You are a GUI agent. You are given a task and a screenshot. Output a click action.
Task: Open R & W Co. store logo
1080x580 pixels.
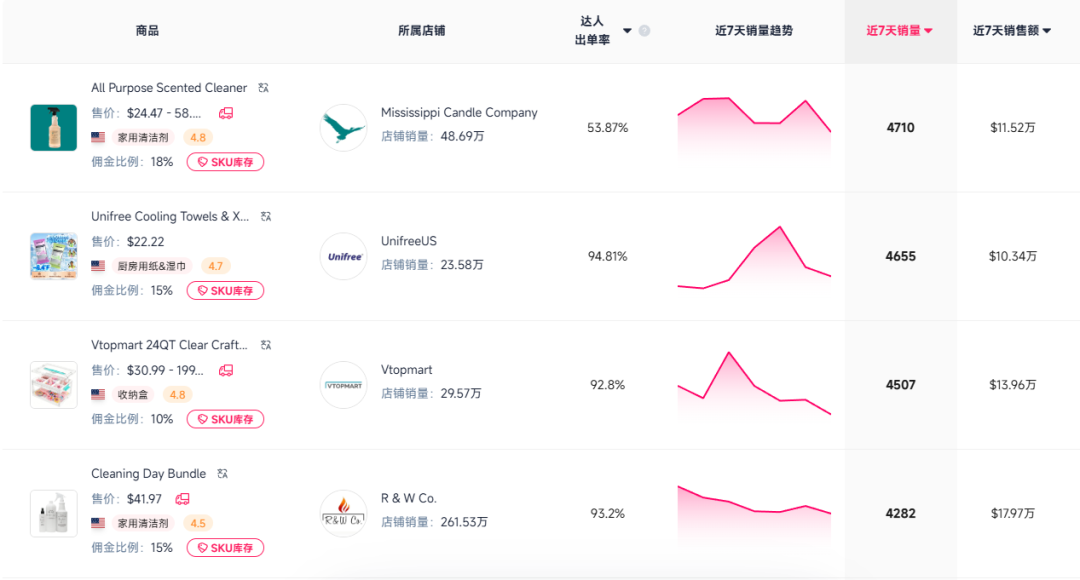(343, 513)
